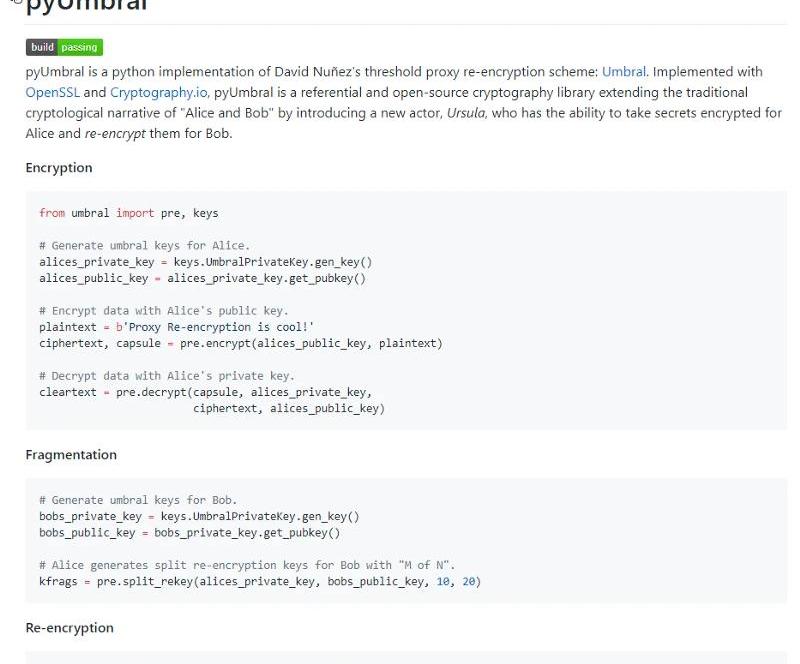Click the build passing badge
The image size is (800, 664).
(64, 47)
